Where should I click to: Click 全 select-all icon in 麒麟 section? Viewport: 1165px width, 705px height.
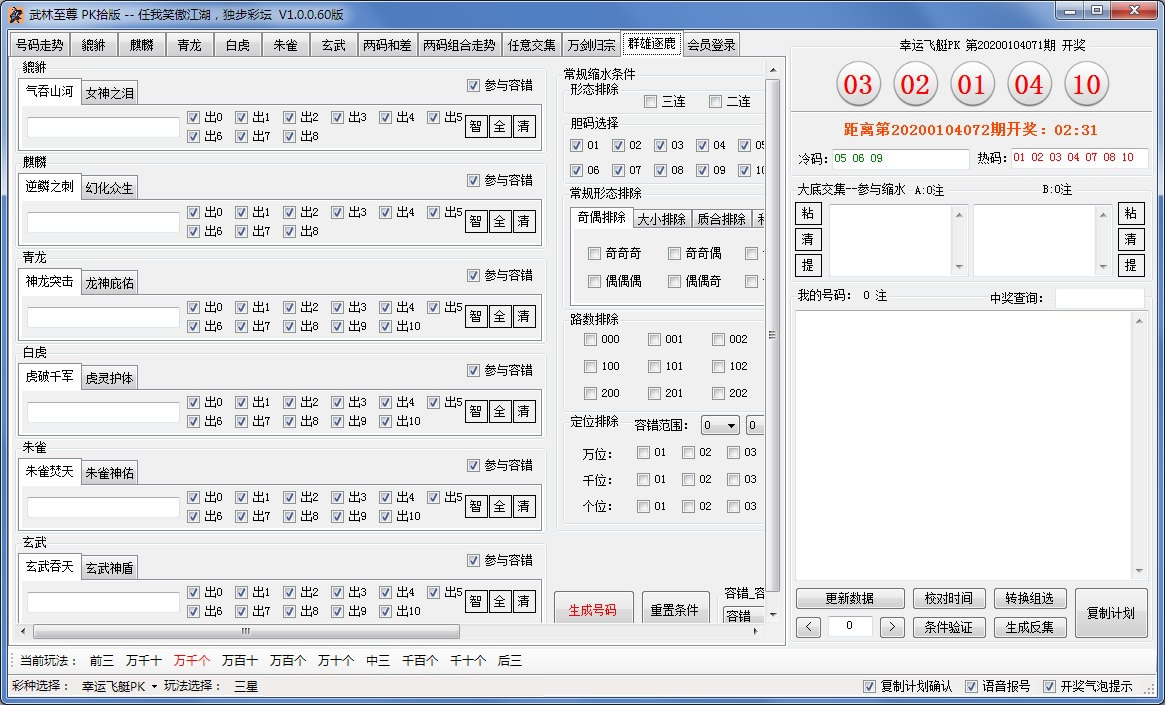(500, 220)
